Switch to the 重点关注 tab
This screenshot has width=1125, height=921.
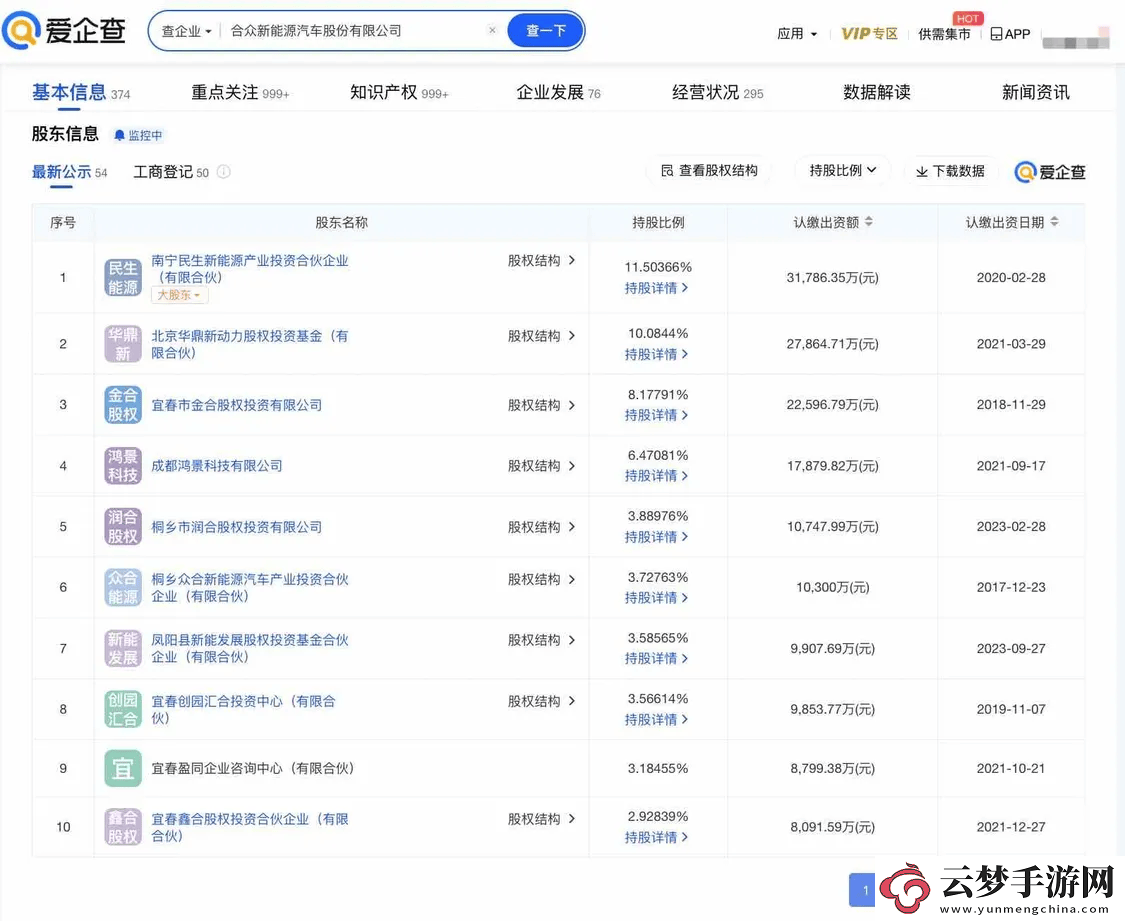point(240,93)
